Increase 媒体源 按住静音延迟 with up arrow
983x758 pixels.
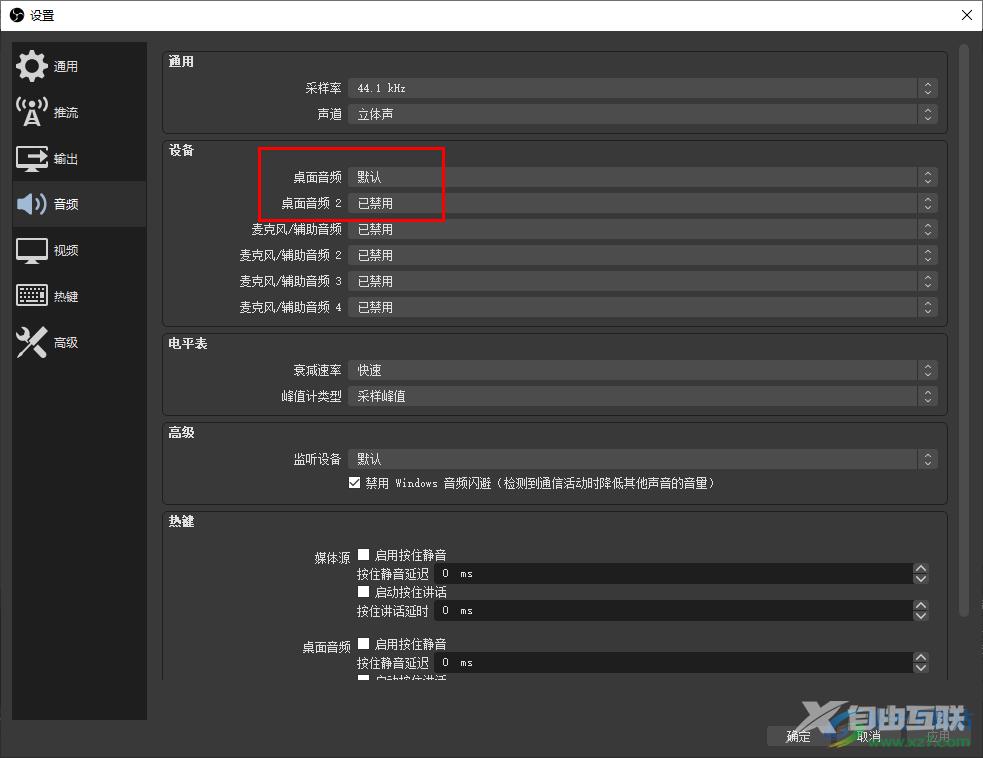click(x=920, y=569)
